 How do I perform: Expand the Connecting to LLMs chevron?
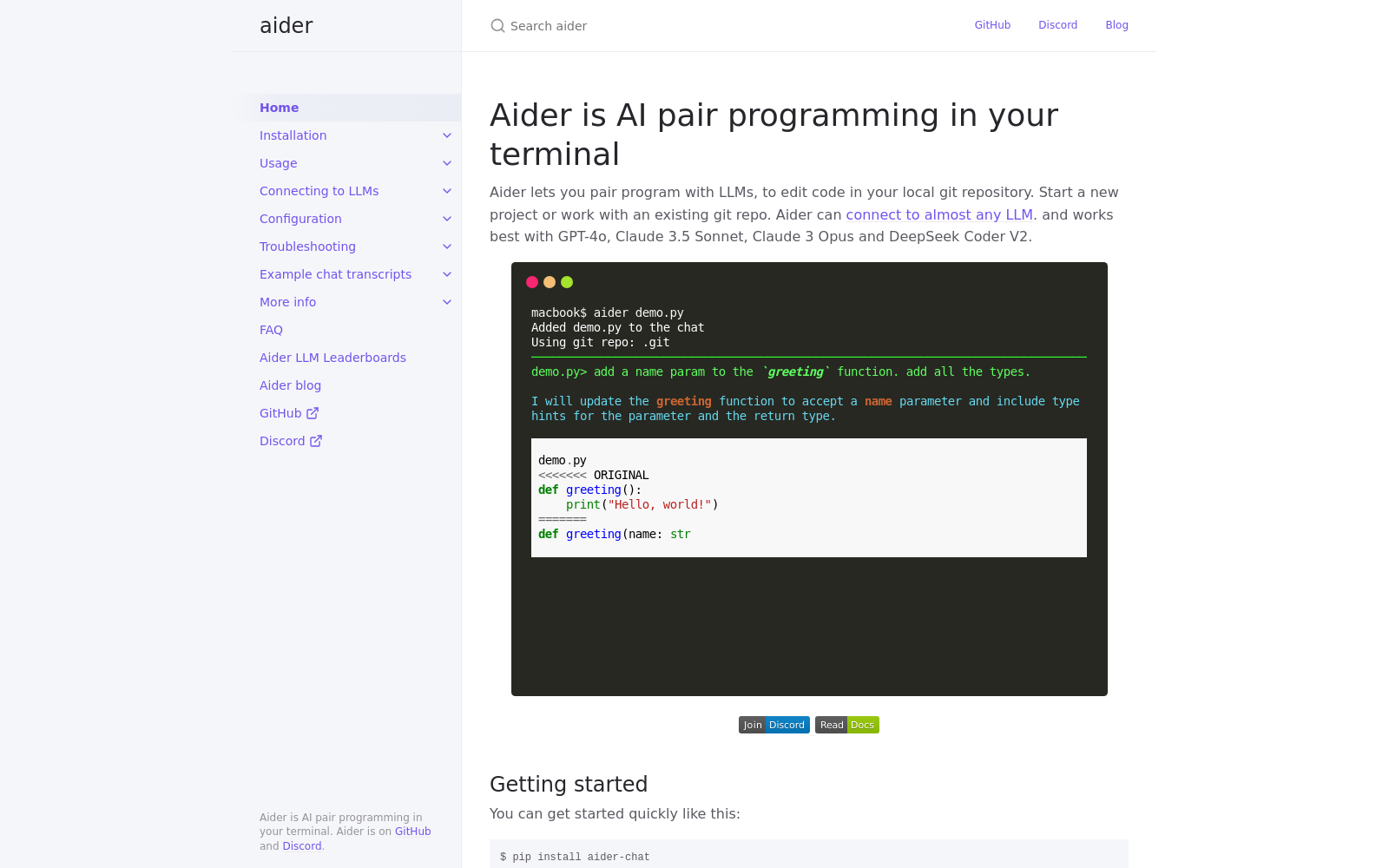coord(447,191)
